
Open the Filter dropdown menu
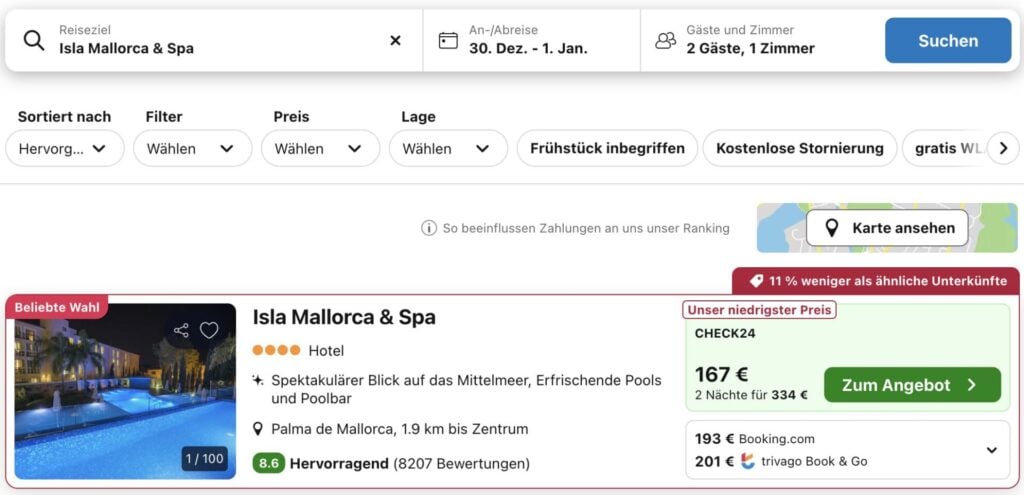point(192,148)
